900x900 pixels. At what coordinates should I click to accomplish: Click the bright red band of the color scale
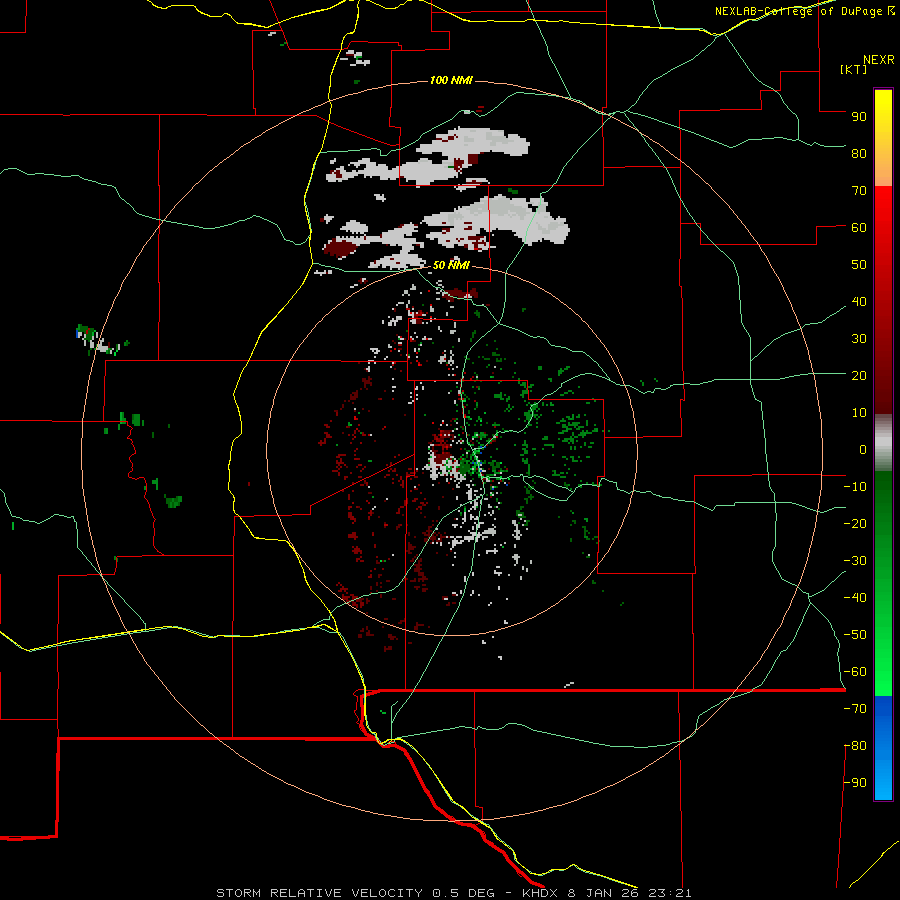(x=883, y=207)
